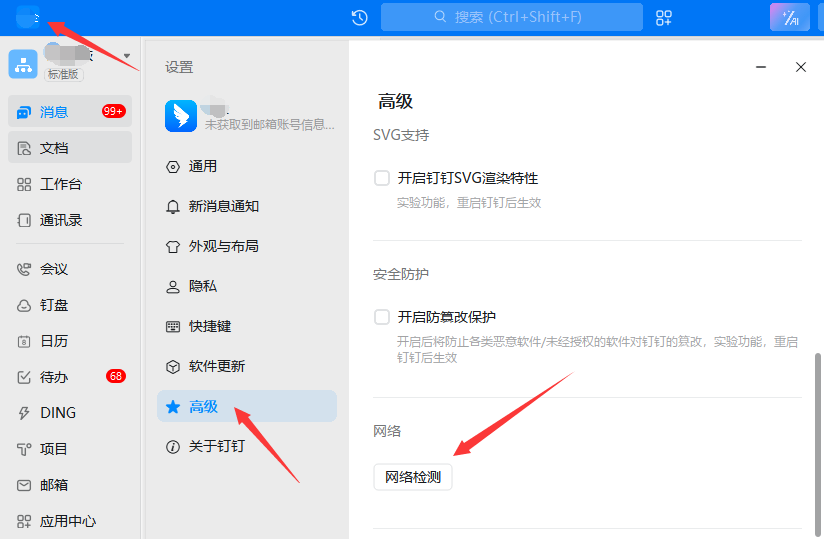The height and width of the screenshot is (539, 824).
Task: Open 通讯录 contacts
Action: point(70,220)
